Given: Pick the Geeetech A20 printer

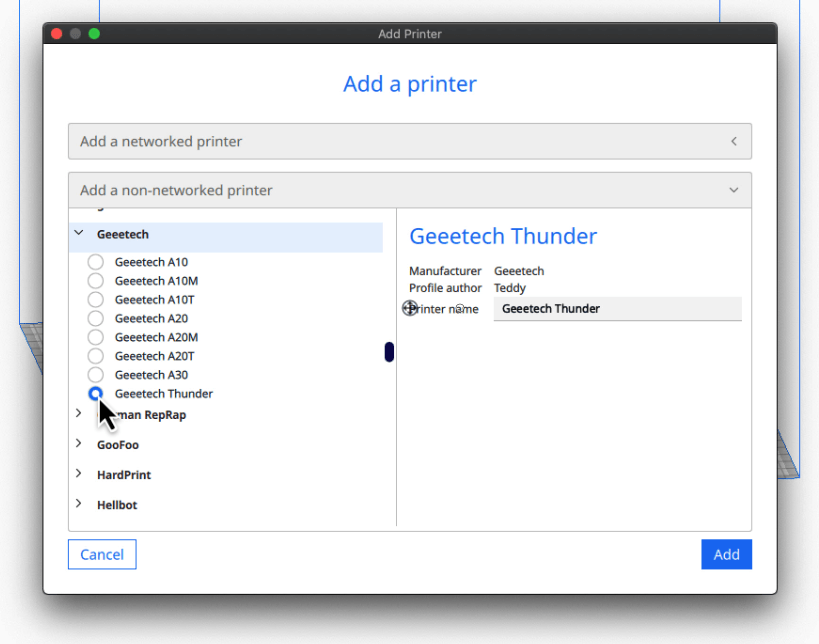Looking at the screenshot, I should tap(95, 319).
